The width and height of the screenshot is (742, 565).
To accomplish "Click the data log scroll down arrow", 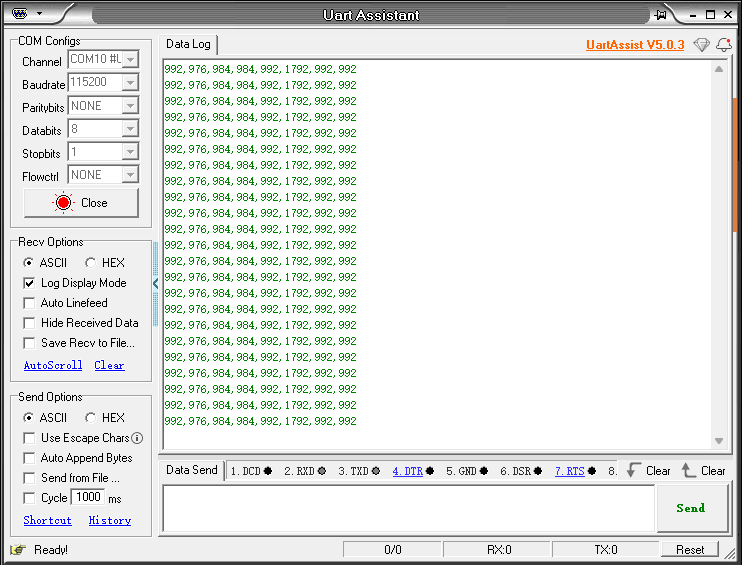I will 719,441.
